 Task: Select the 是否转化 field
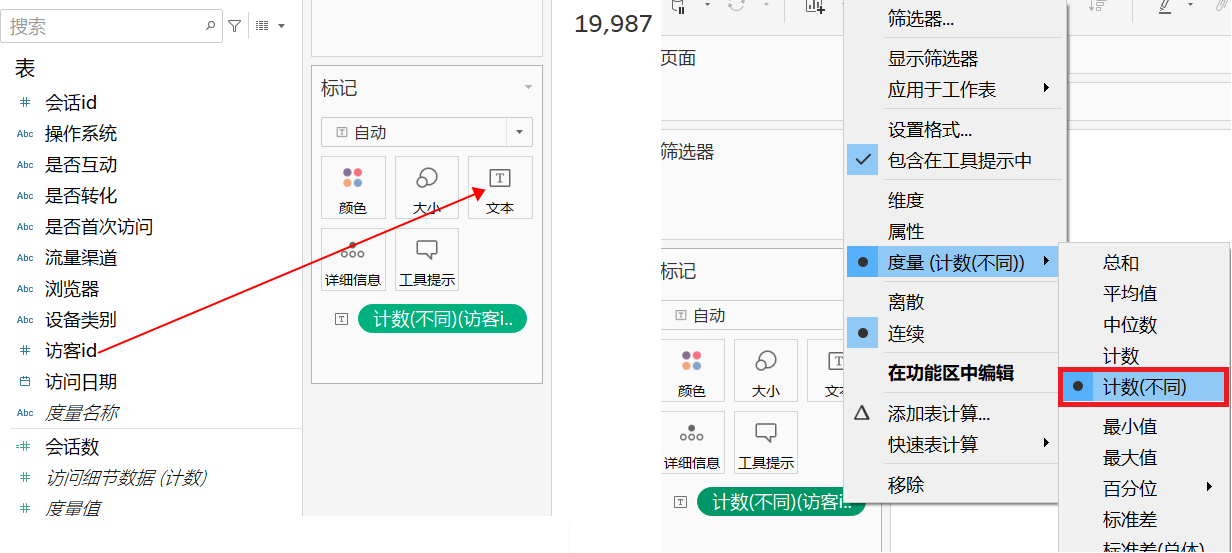[x=81, y=196]
